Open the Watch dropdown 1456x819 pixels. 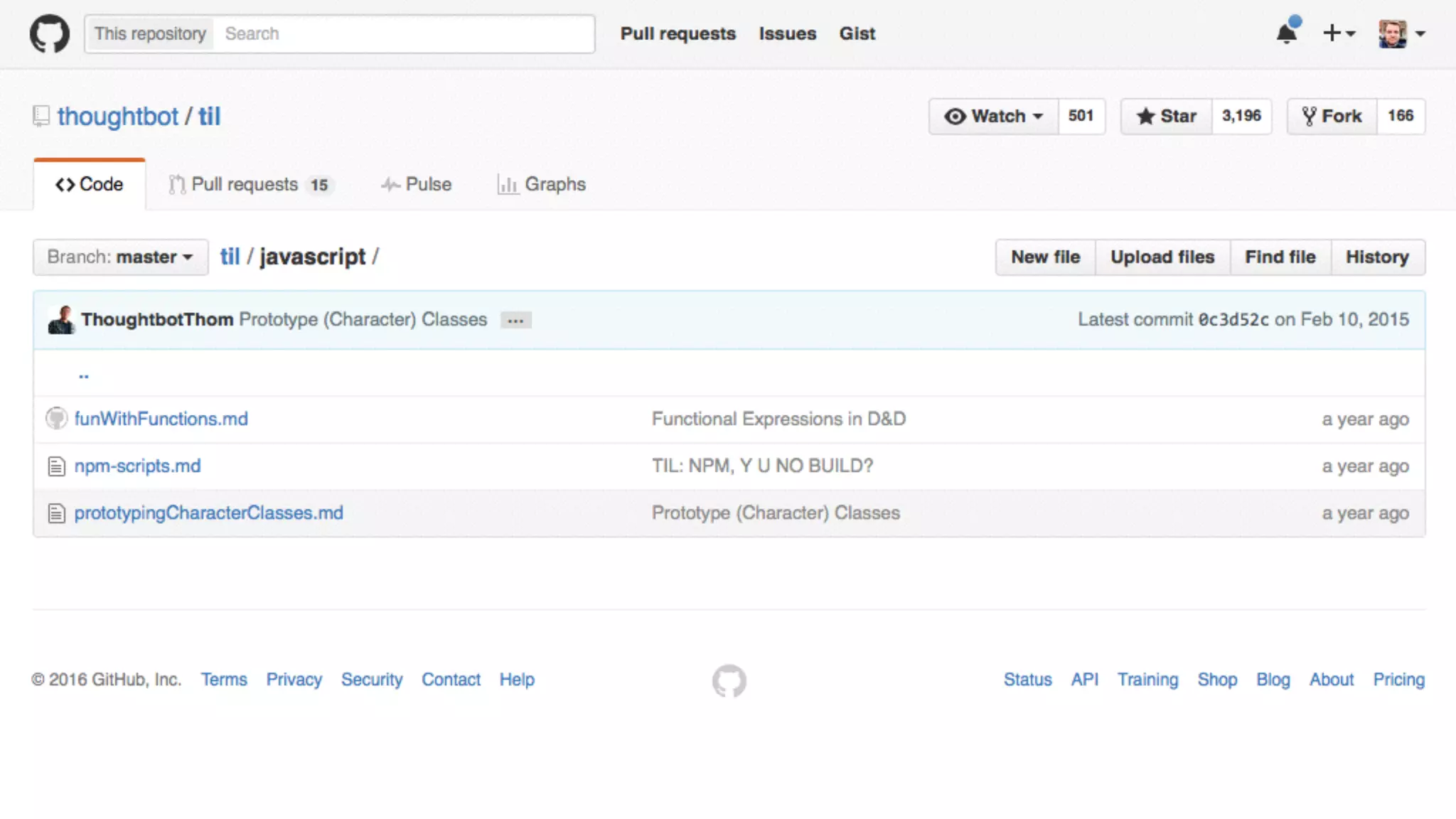pos(993,116)
